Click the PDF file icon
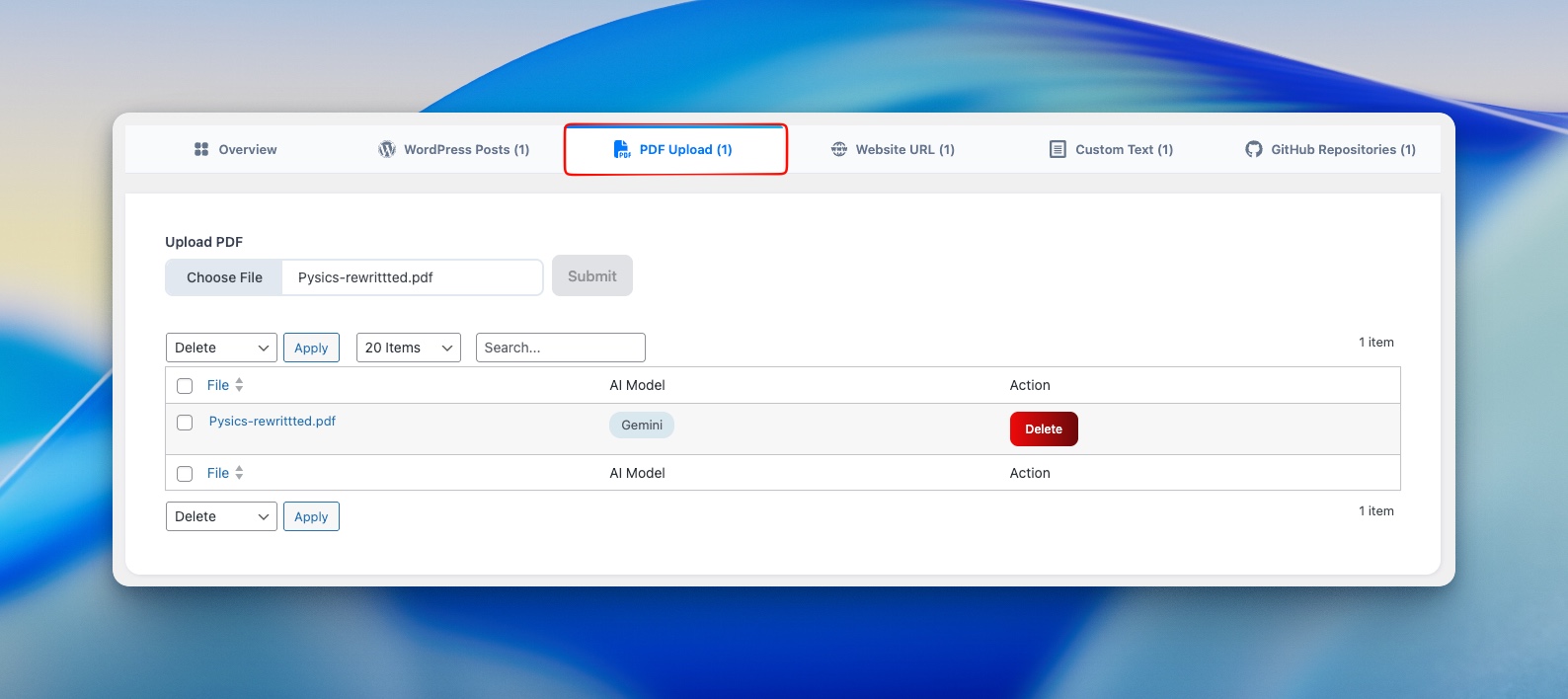The width and height of the screenshot is (1568, 699). pos(622,149)
